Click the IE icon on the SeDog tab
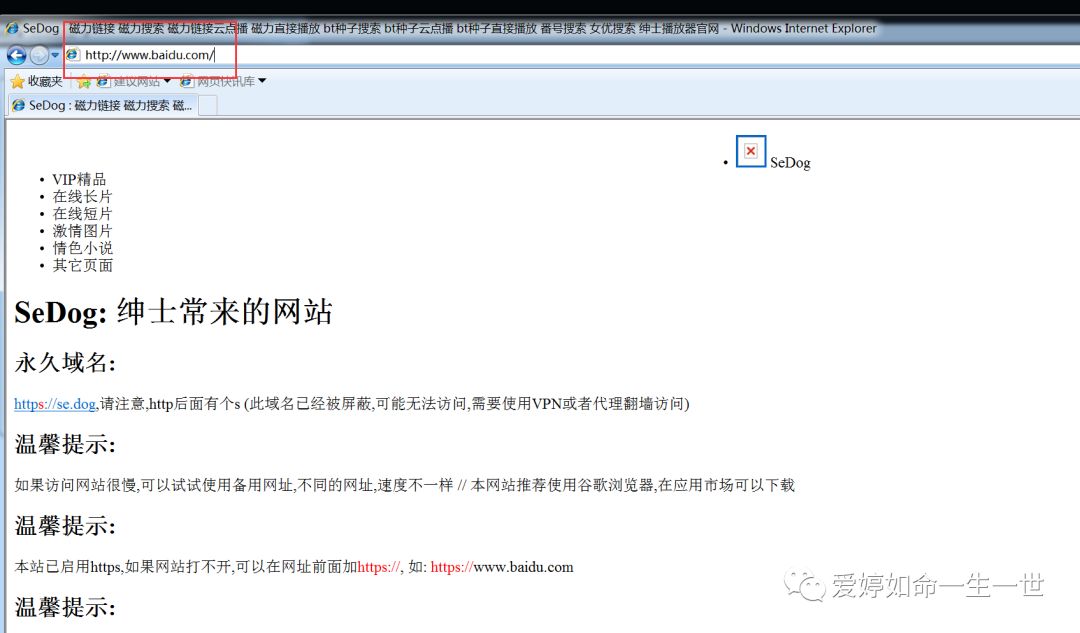Image resolution: width=1080 pixels, height=633 pixels. [x=19, y=105]
